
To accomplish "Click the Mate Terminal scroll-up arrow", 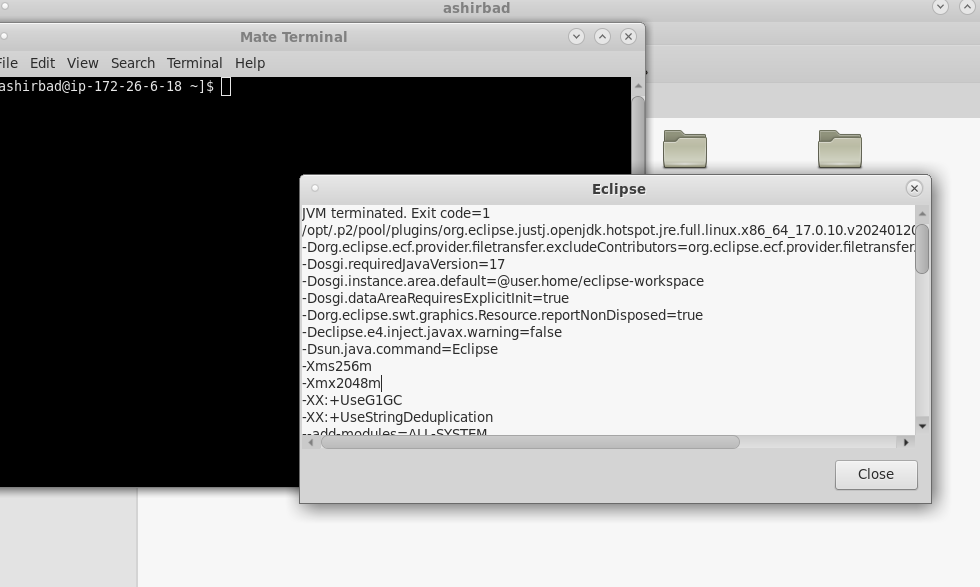I will tap(638, 86).
